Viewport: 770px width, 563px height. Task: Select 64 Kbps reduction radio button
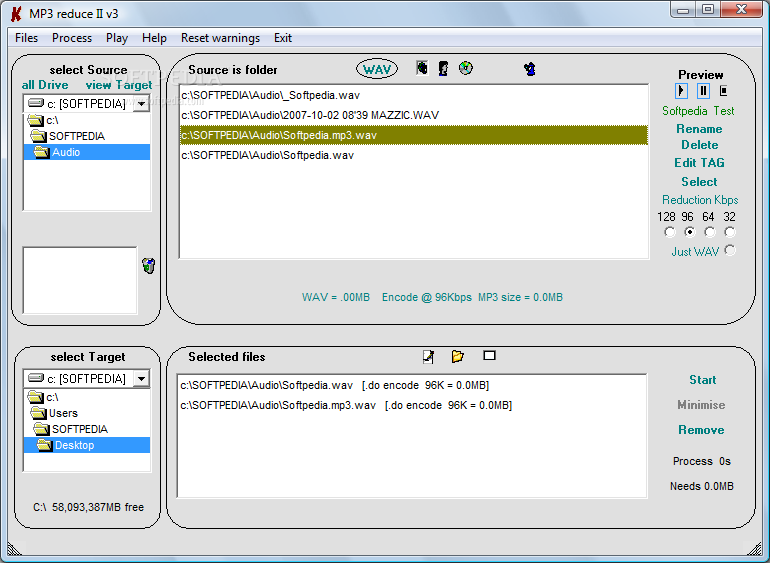click(x=710, y=232)
